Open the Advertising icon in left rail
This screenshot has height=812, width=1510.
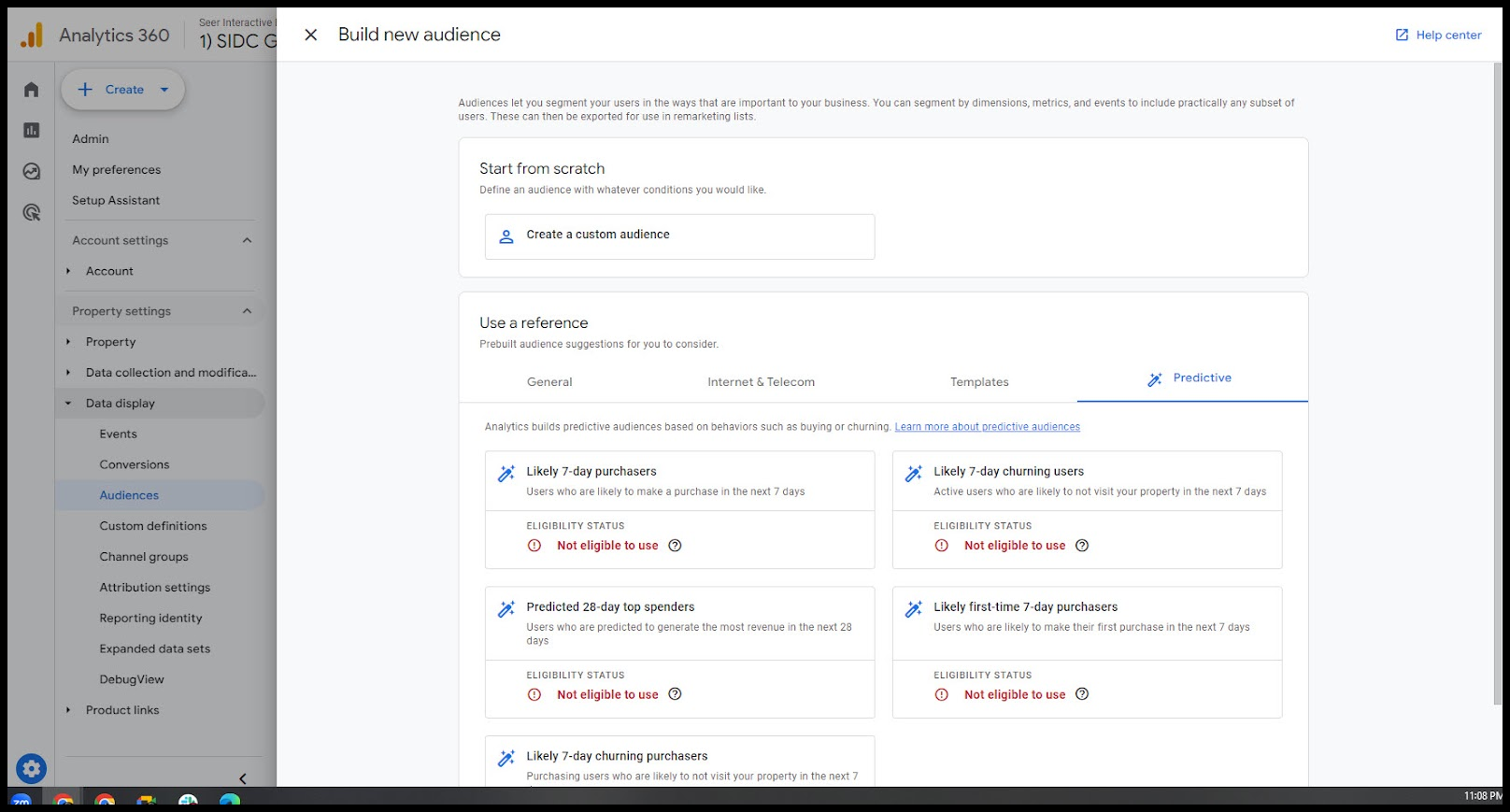32,213
